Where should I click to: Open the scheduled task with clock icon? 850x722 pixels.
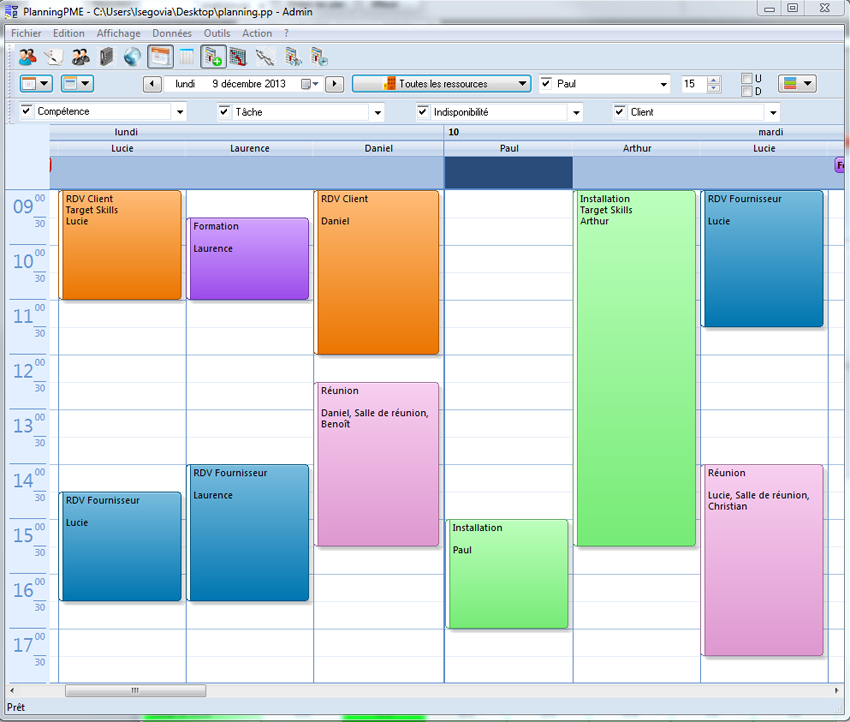point(320,57)
